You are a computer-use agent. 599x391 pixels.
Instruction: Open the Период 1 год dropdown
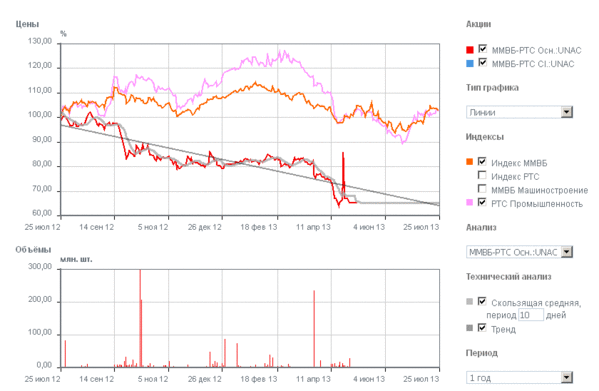(519, 378)
